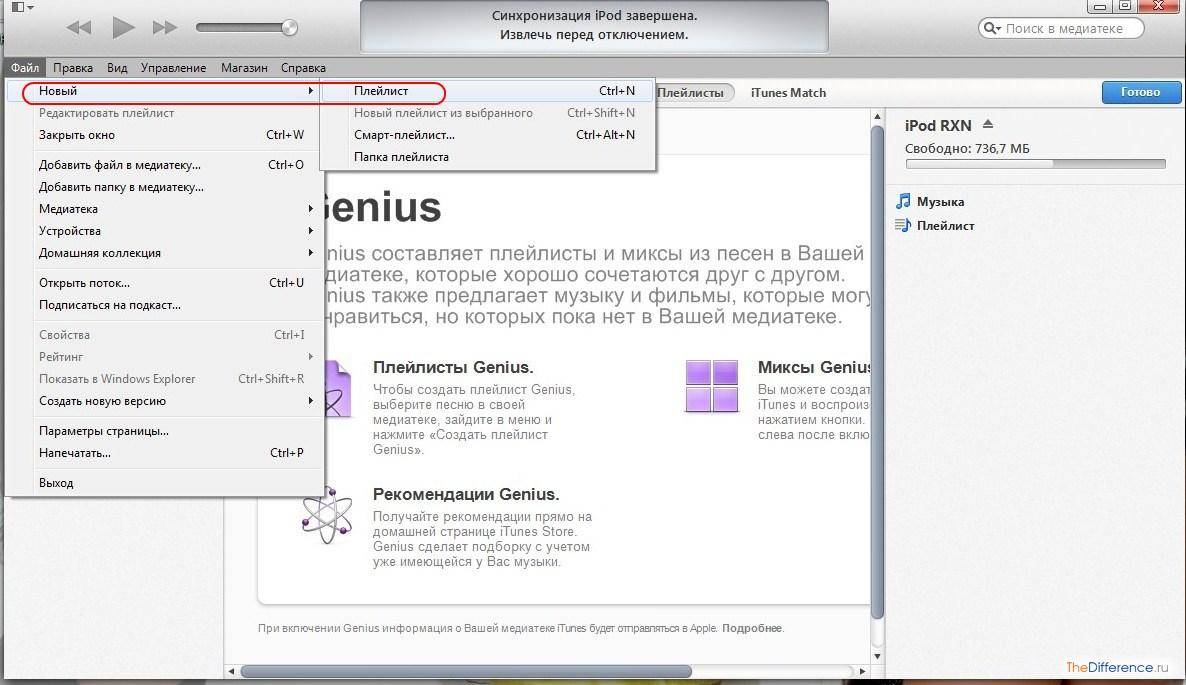Select Открыть поток… menu item
Screen dimensions: 1186x685
pyautogui.click(x=165, y=283)
